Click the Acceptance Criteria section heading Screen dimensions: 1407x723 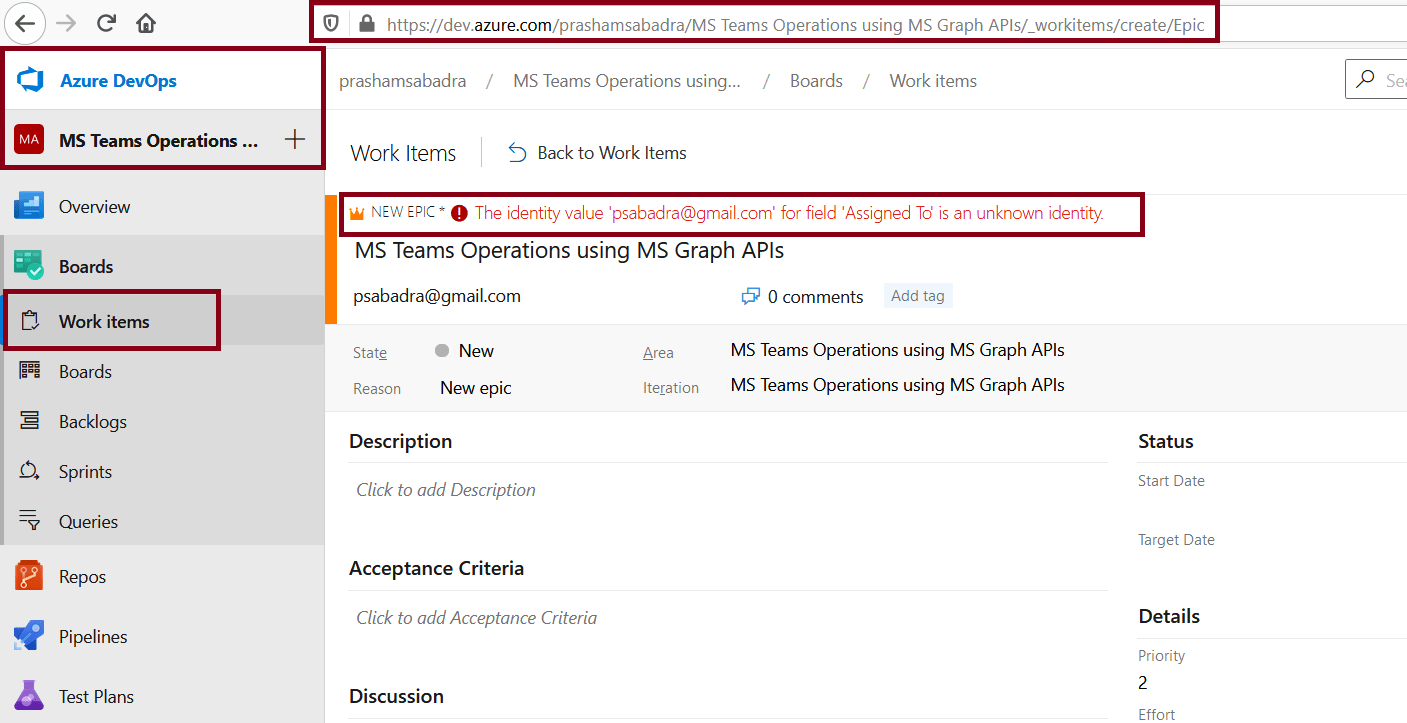pyautogui.click(x=436, y=568)
